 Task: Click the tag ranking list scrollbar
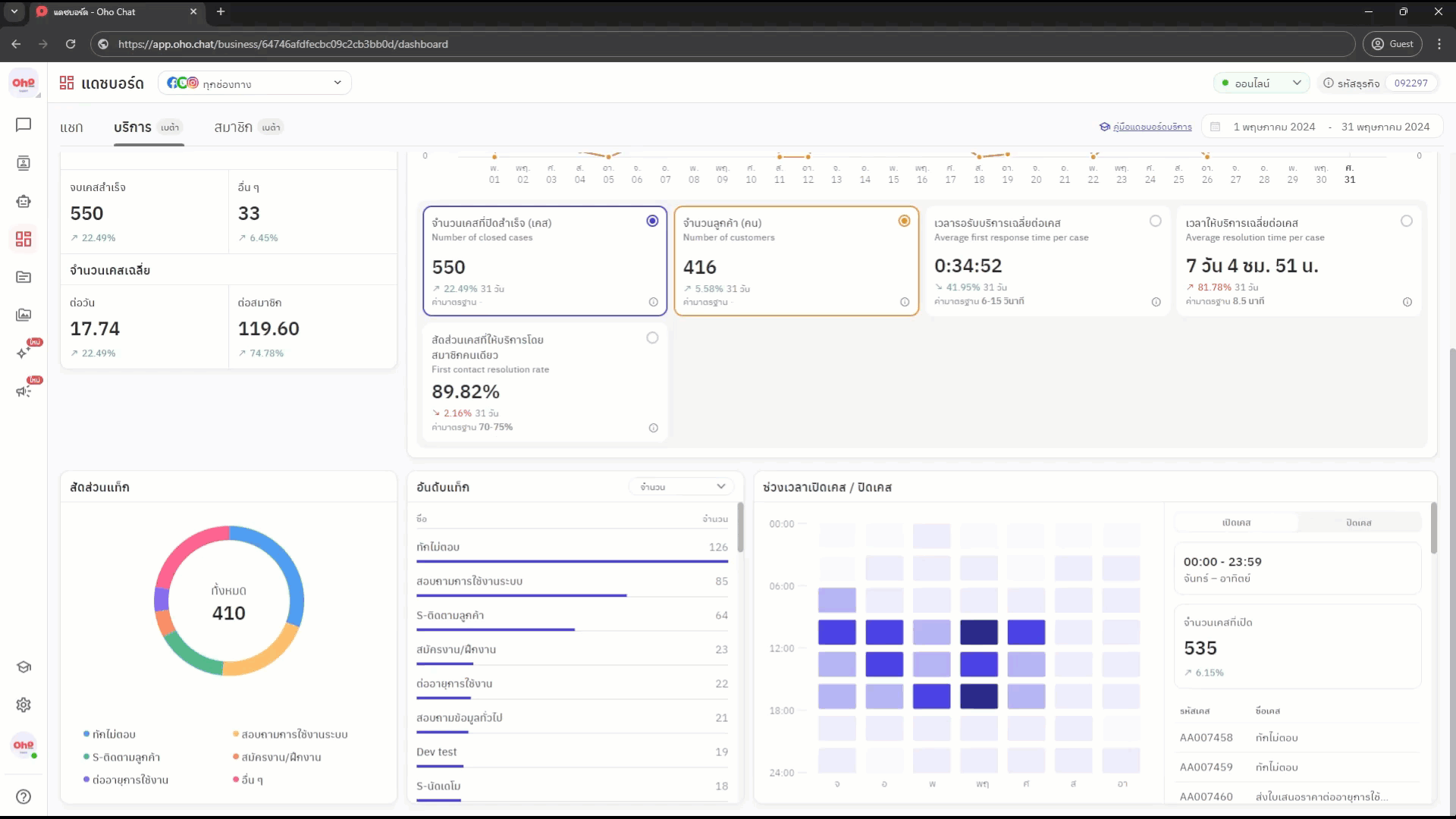click(x=740, y=529)
